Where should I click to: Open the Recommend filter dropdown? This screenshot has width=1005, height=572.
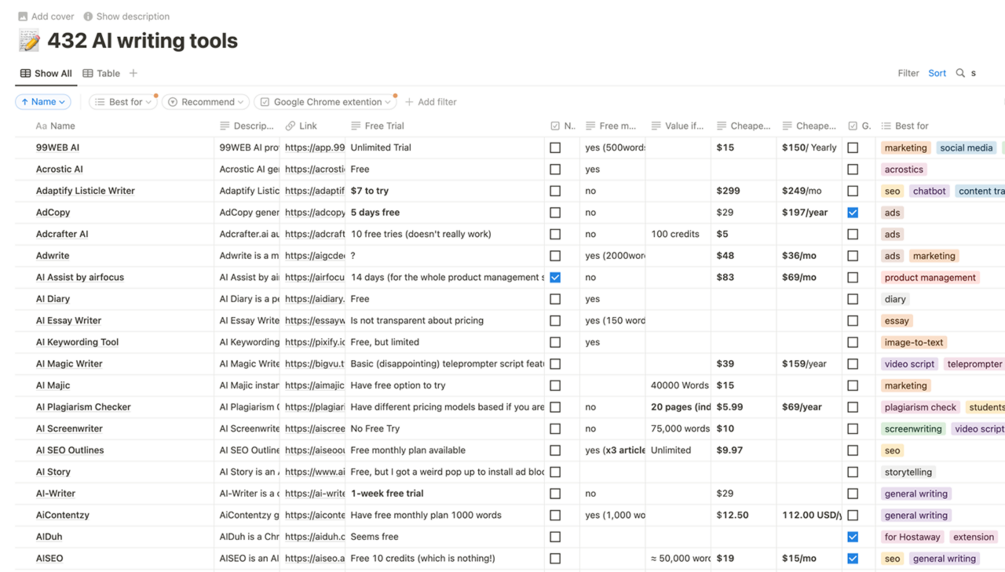(x=206, y=101)
